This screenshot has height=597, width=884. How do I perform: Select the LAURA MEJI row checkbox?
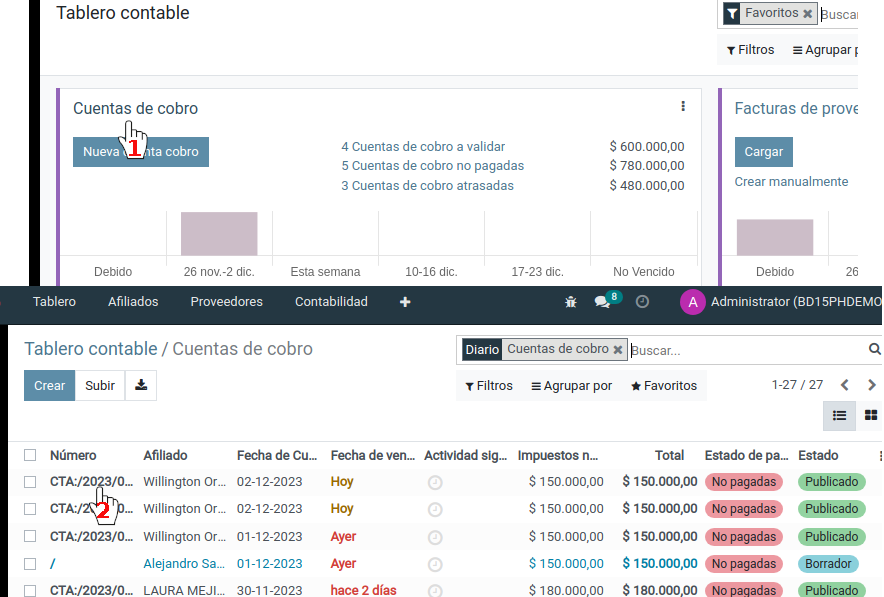pos(30,591)
